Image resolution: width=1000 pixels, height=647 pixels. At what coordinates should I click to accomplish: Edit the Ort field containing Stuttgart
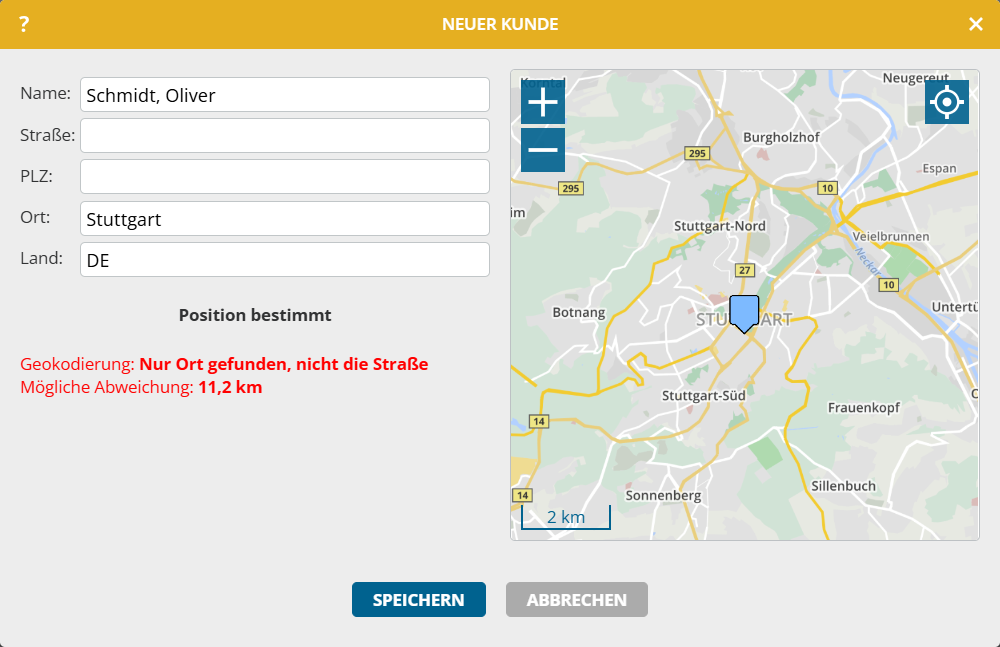pyautogui.click(x=285, y=219)
